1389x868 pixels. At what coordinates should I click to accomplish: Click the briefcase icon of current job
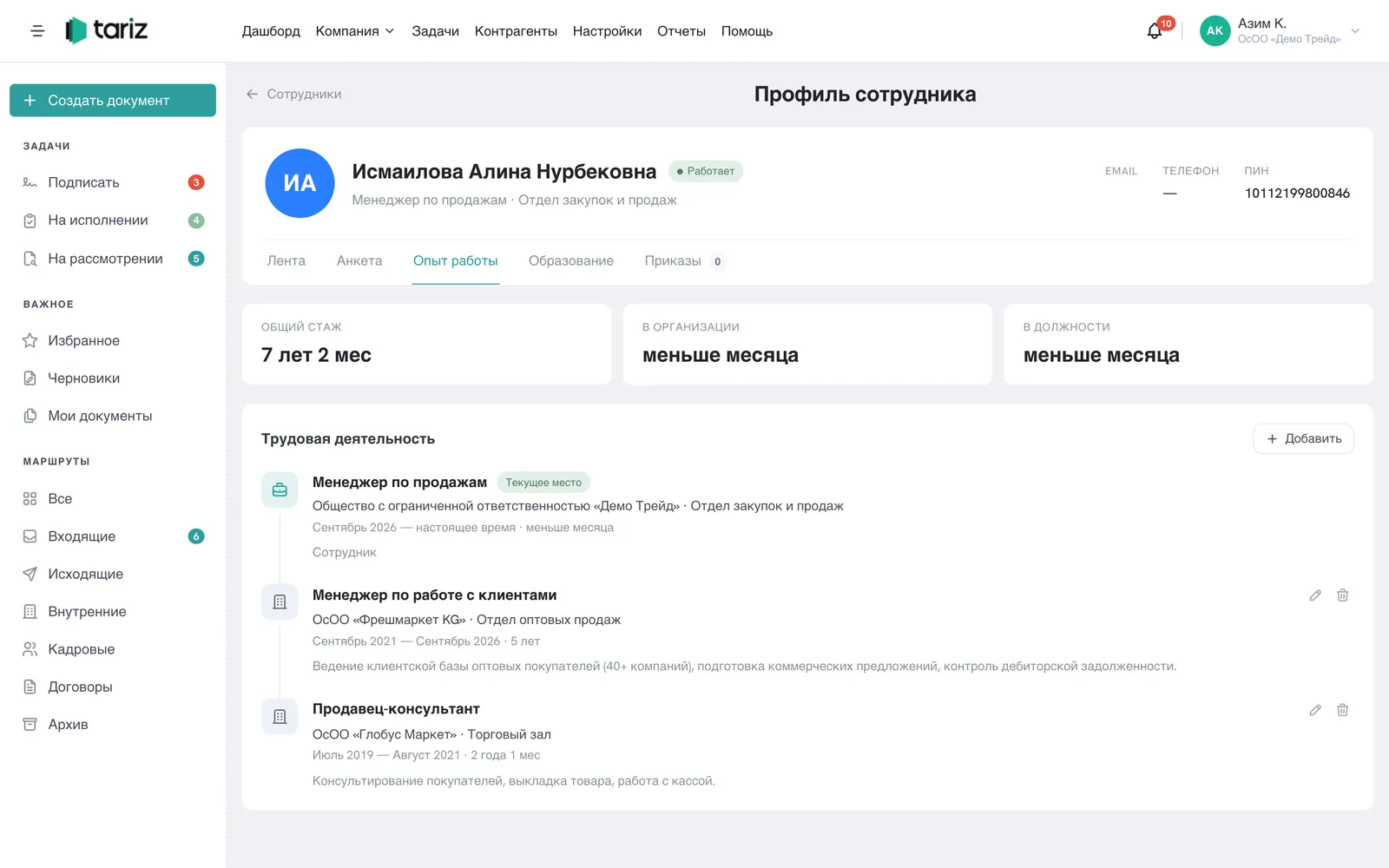point(280,490)
